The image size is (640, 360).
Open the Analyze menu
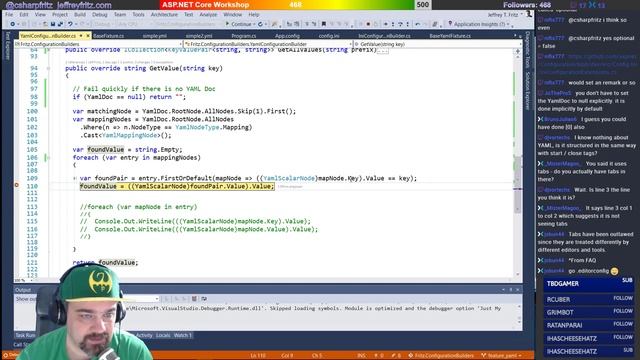click(208, 15)
